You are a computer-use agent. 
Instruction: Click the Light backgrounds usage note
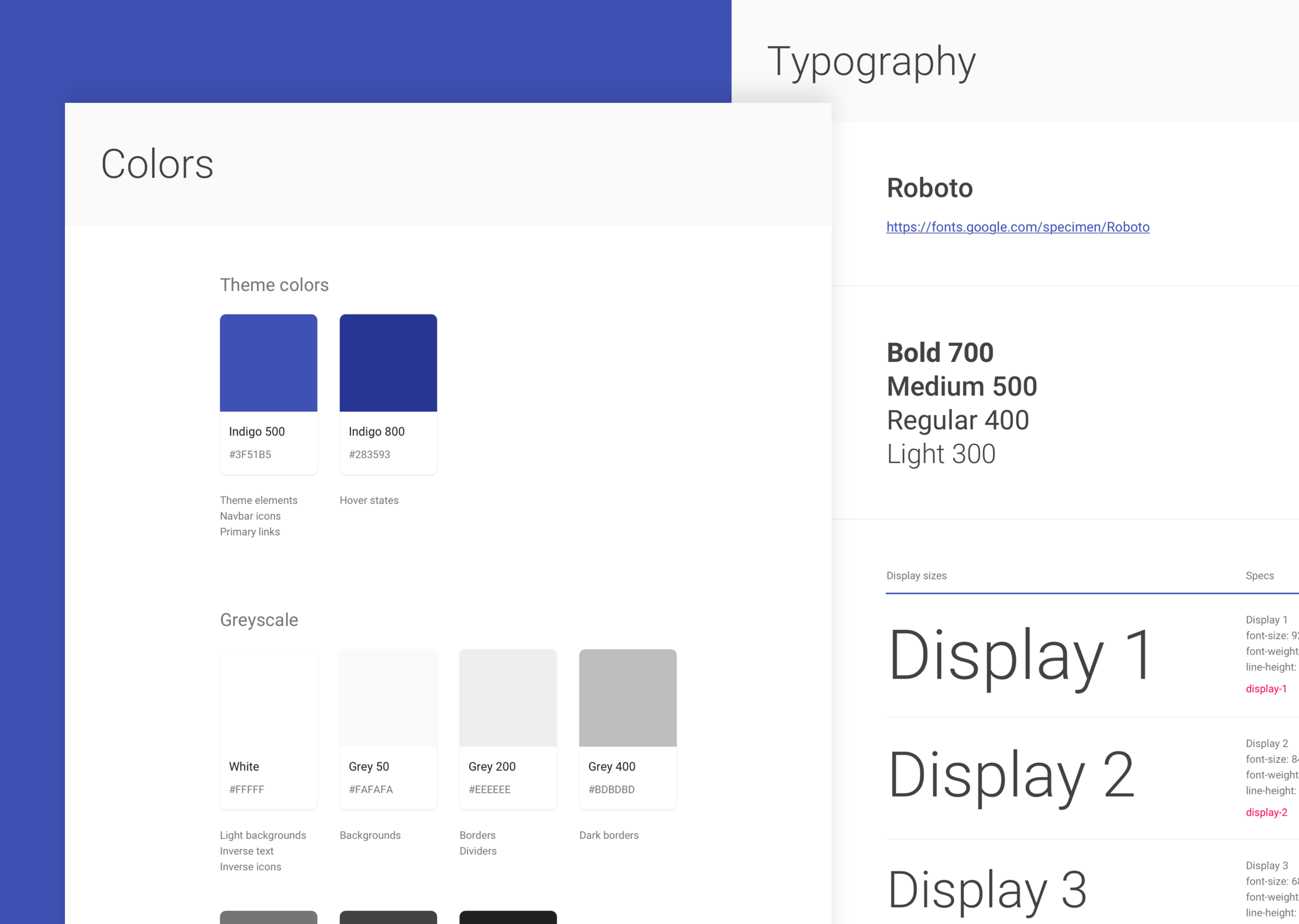click(263, 836)
